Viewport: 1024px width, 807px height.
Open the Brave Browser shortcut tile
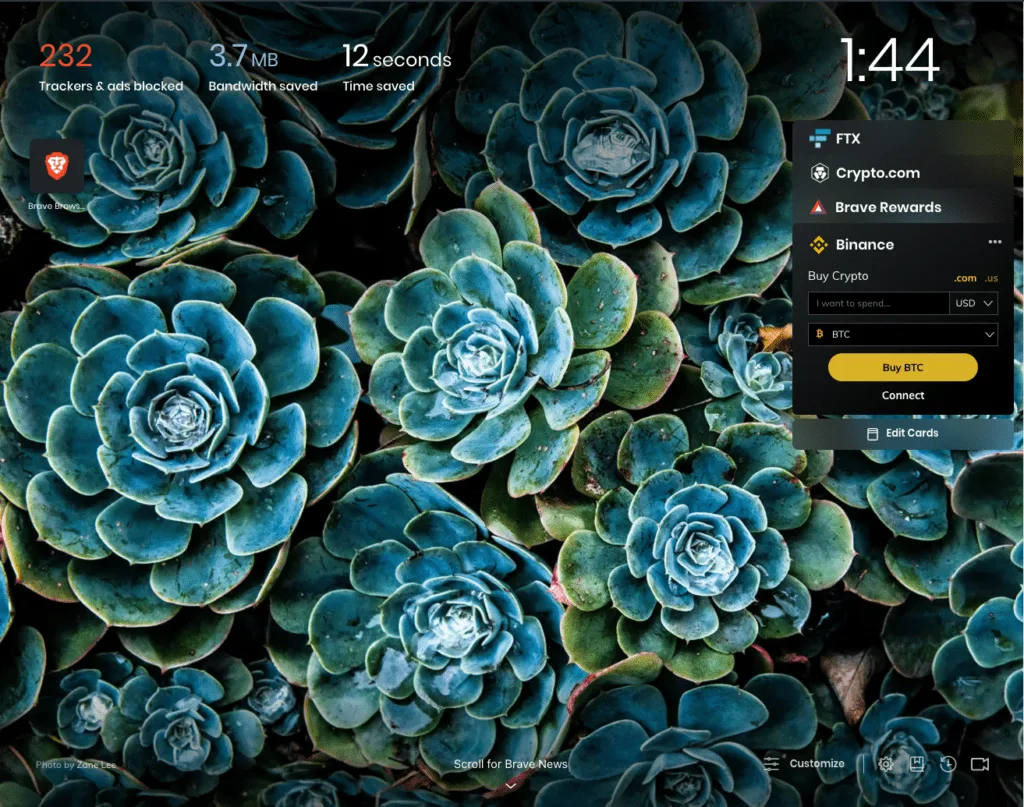(x=57, y=166)
